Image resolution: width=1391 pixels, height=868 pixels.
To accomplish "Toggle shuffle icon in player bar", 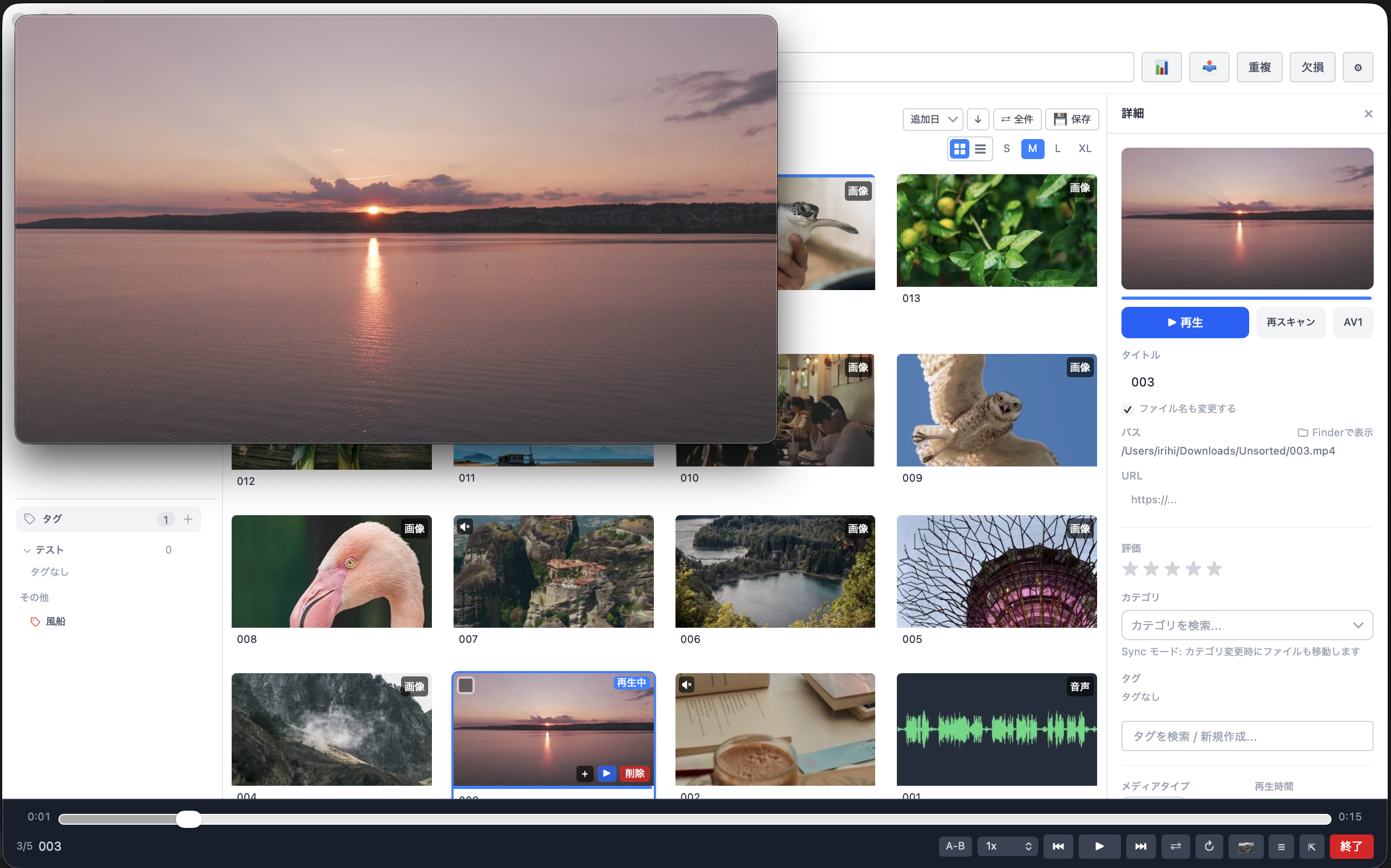I will (x=1175, y=846).
